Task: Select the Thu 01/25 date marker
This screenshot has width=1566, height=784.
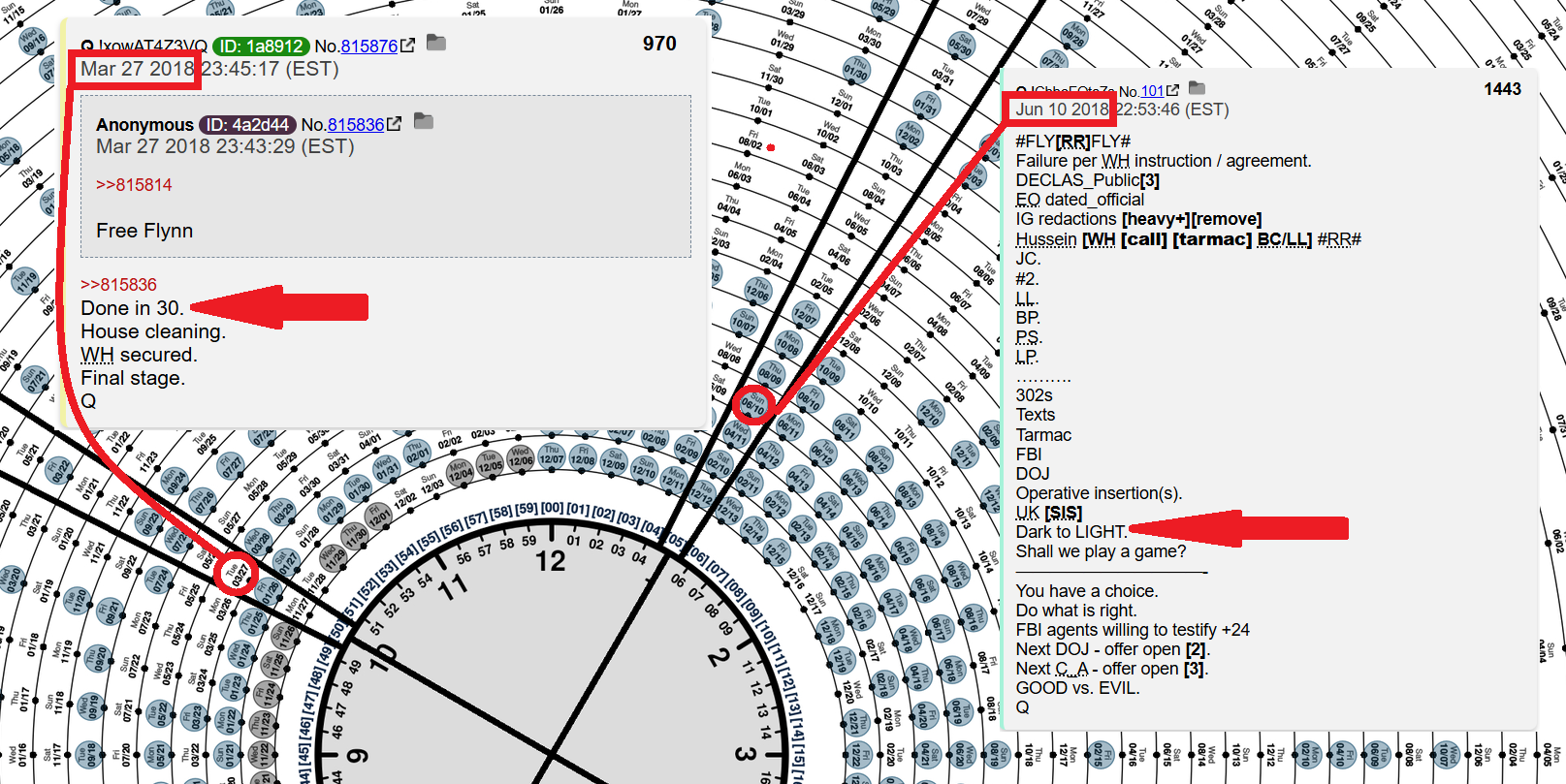Action: (x=254, y=622)
